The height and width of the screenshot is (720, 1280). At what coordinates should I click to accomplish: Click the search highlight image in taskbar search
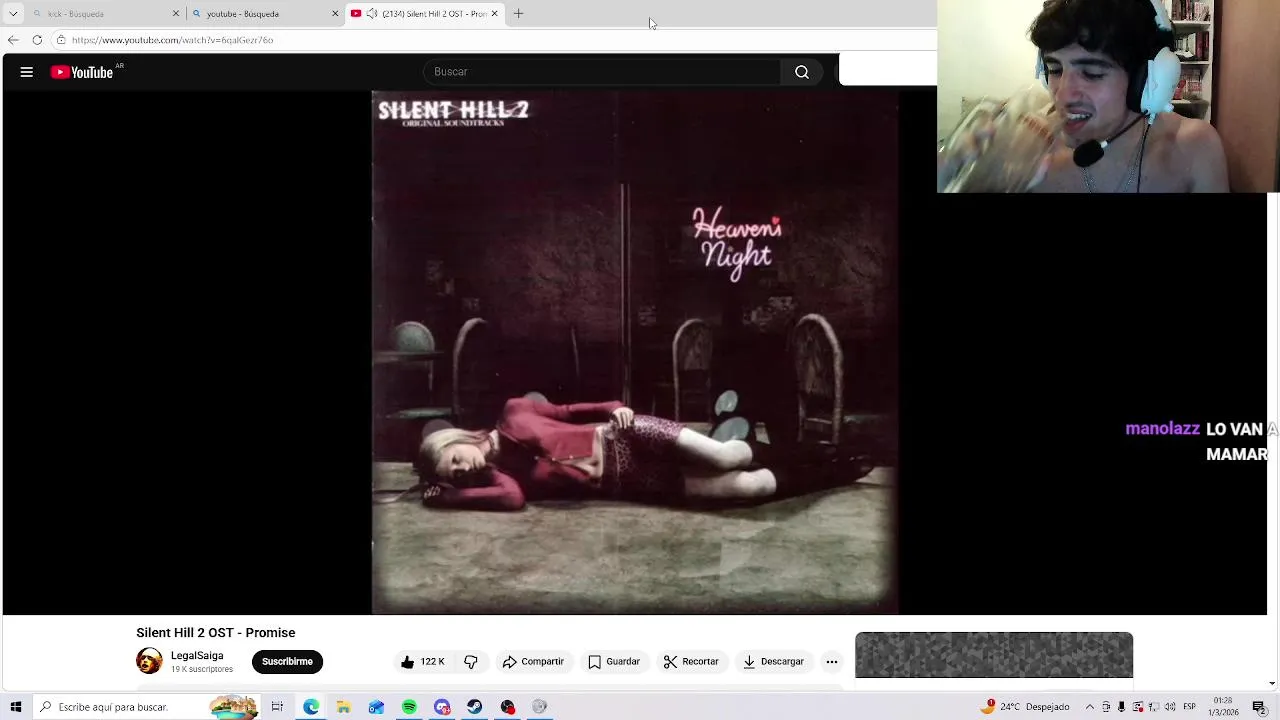[x=233, y=707]
